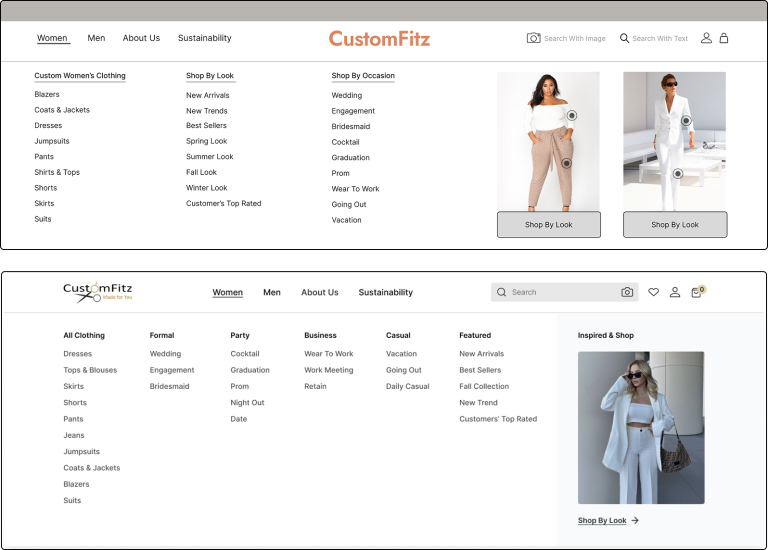Click into the grey Search input box
Viewport: 768px width, 550px height.
[564, 292]
